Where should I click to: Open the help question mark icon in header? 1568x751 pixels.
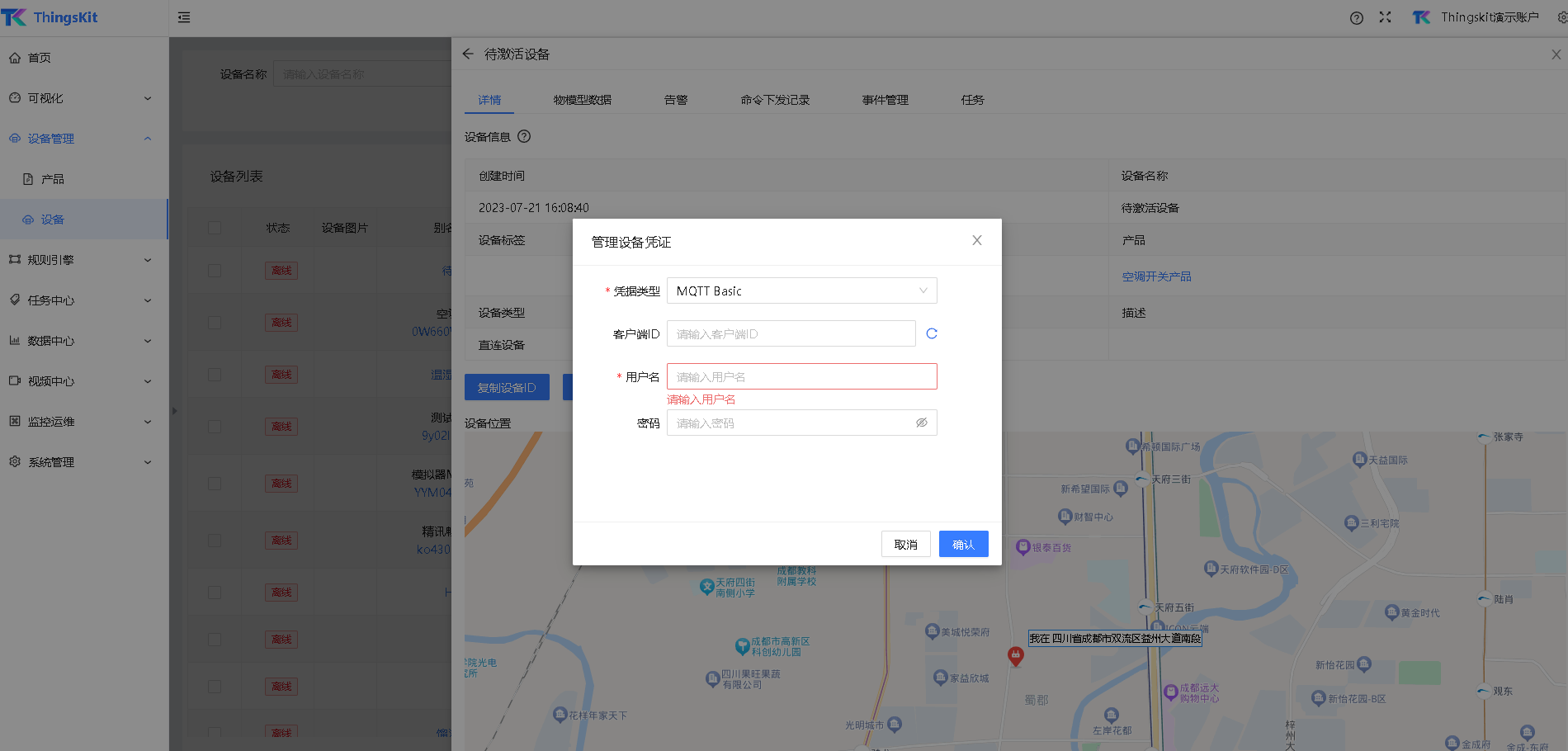click(x=1356, y=17)
